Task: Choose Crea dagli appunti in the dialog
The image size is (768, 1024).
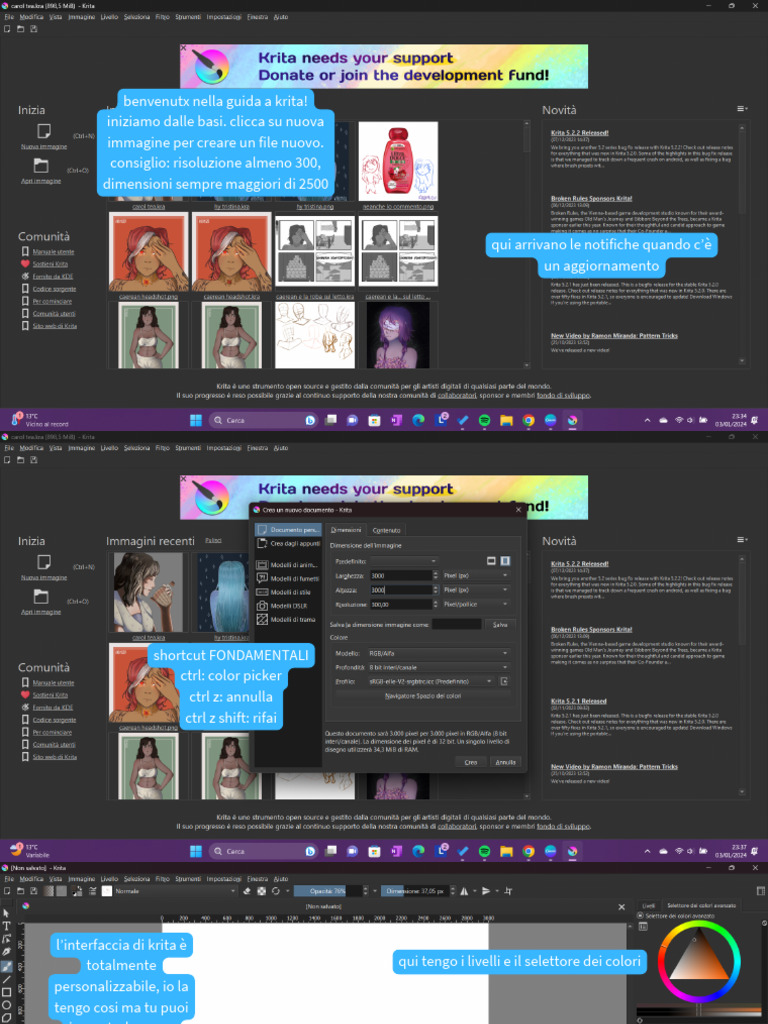Action: (288, 543)
